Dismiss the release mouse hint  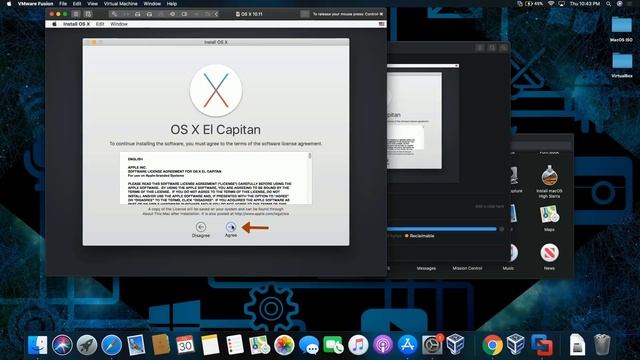382,14
